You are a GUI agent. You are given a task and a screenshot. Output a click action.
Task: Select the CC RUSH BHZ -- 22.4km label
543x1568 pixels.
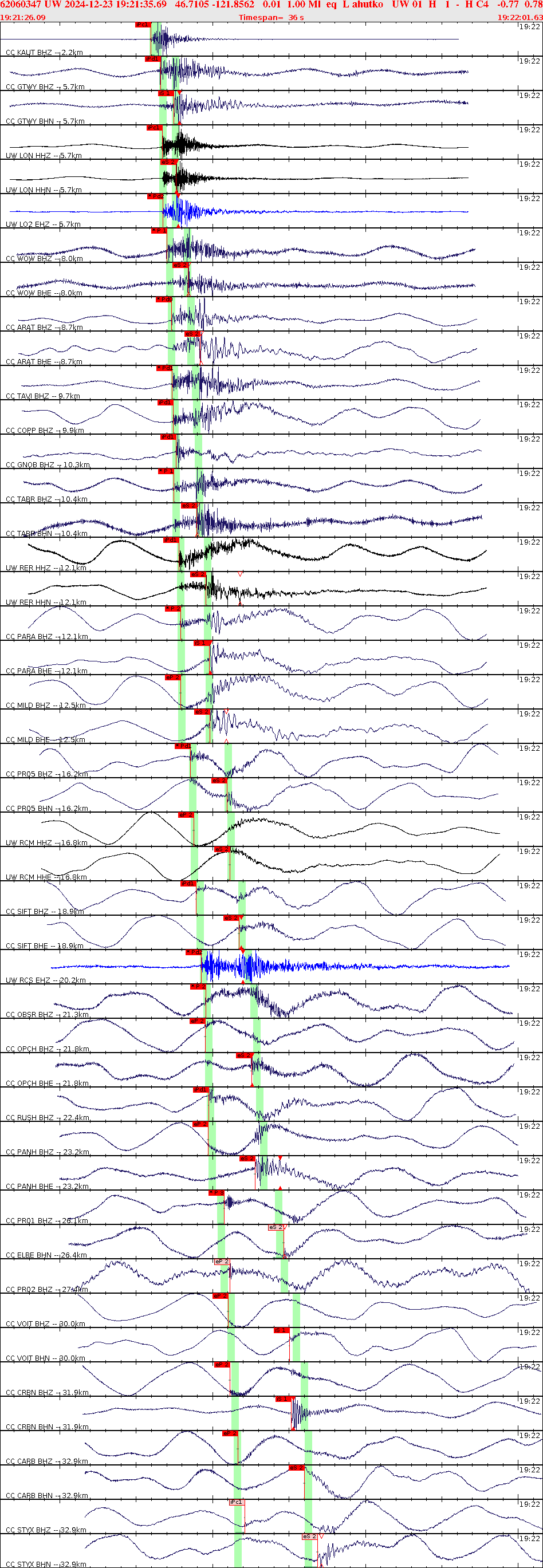coord(48,1117)
